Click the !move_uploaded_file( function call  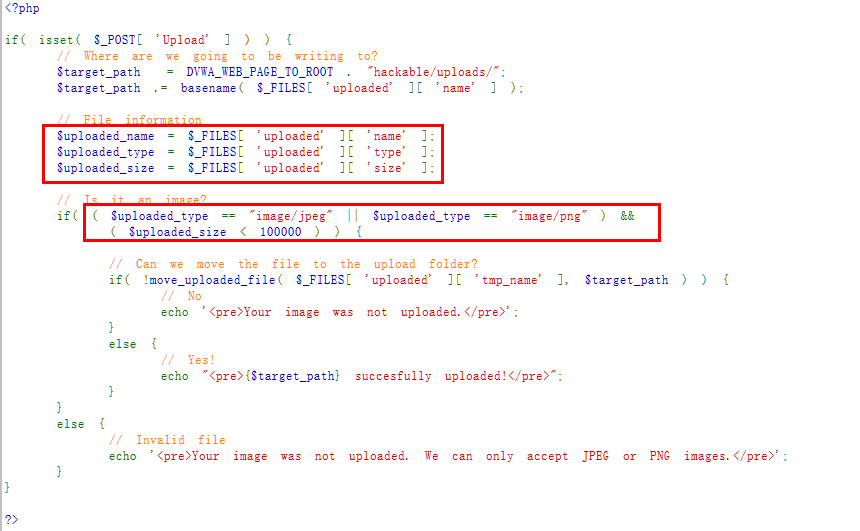[x=213, y=280]
